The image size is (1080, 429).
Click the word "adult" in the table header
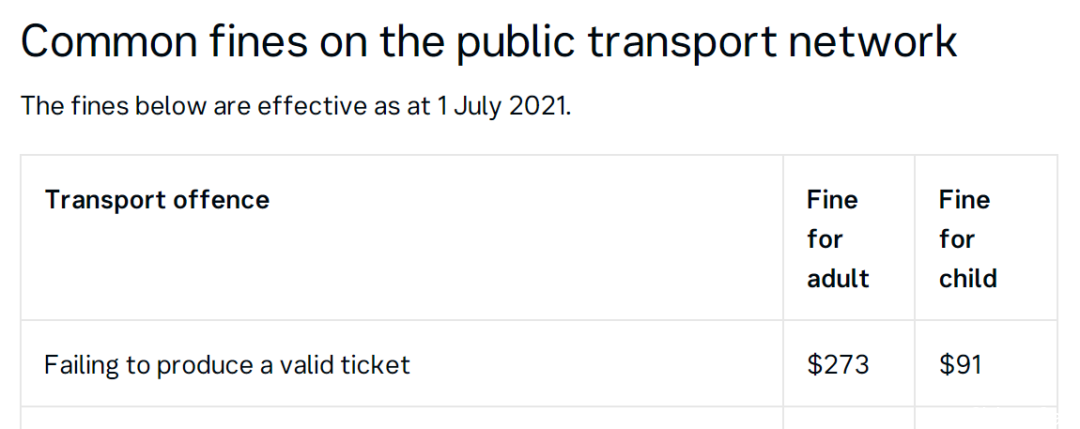pos(838,279)
